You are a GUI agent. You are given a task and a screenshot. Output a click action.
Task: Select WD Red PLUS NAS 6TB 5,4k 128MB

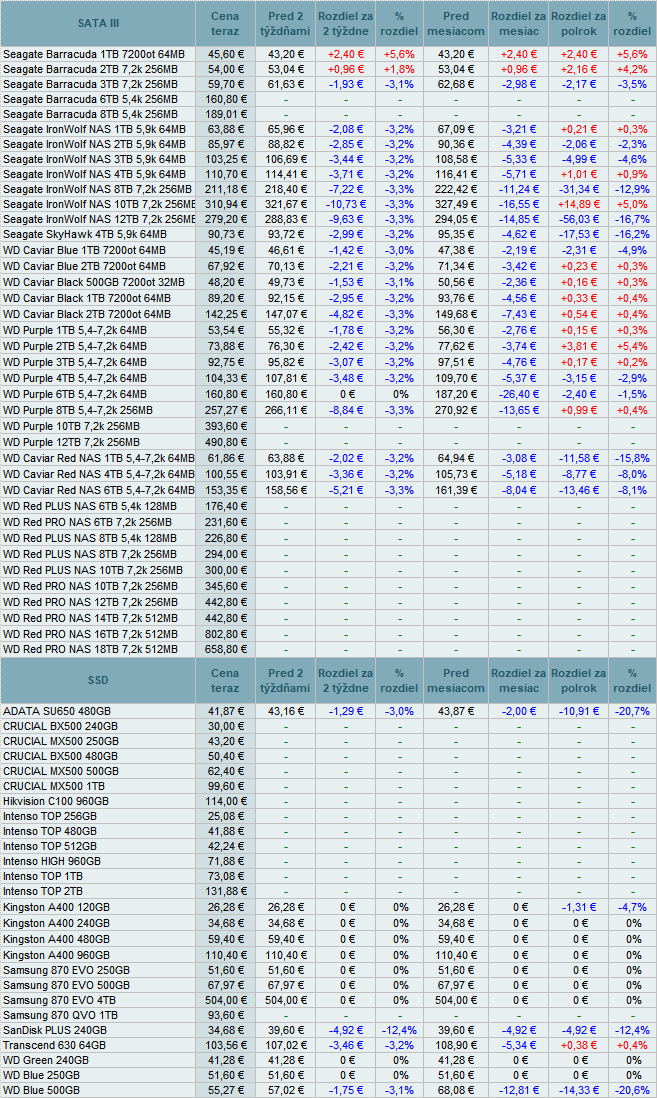90,506
